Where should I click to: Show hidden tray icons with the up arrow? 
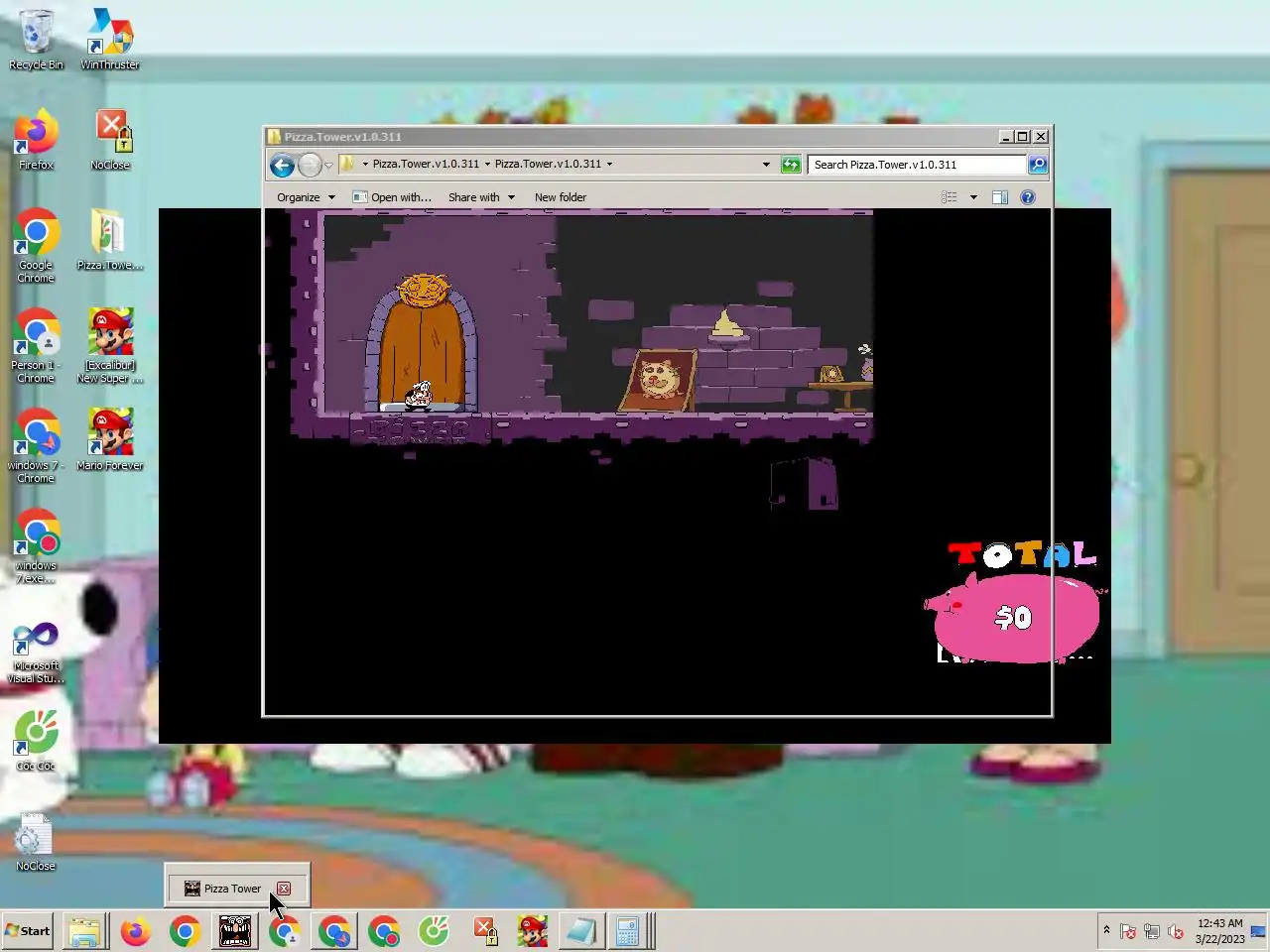[1106, 930]
